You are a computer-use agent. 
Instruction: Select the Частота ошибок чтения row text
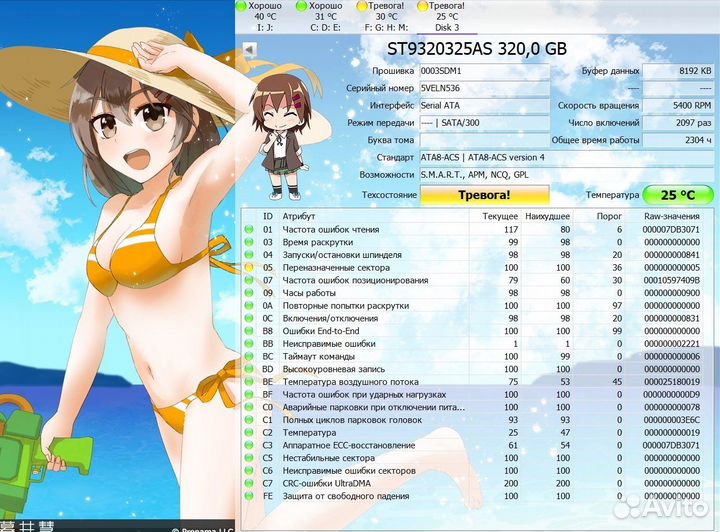pyautogui.click(x=331, y=229)
